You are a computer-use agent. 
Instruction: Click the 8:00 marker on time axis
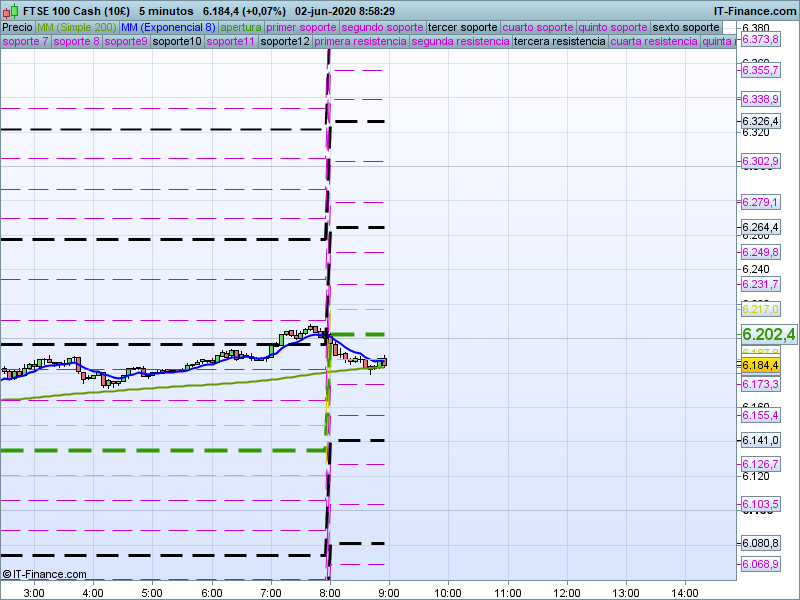click(x=329, y=592)
